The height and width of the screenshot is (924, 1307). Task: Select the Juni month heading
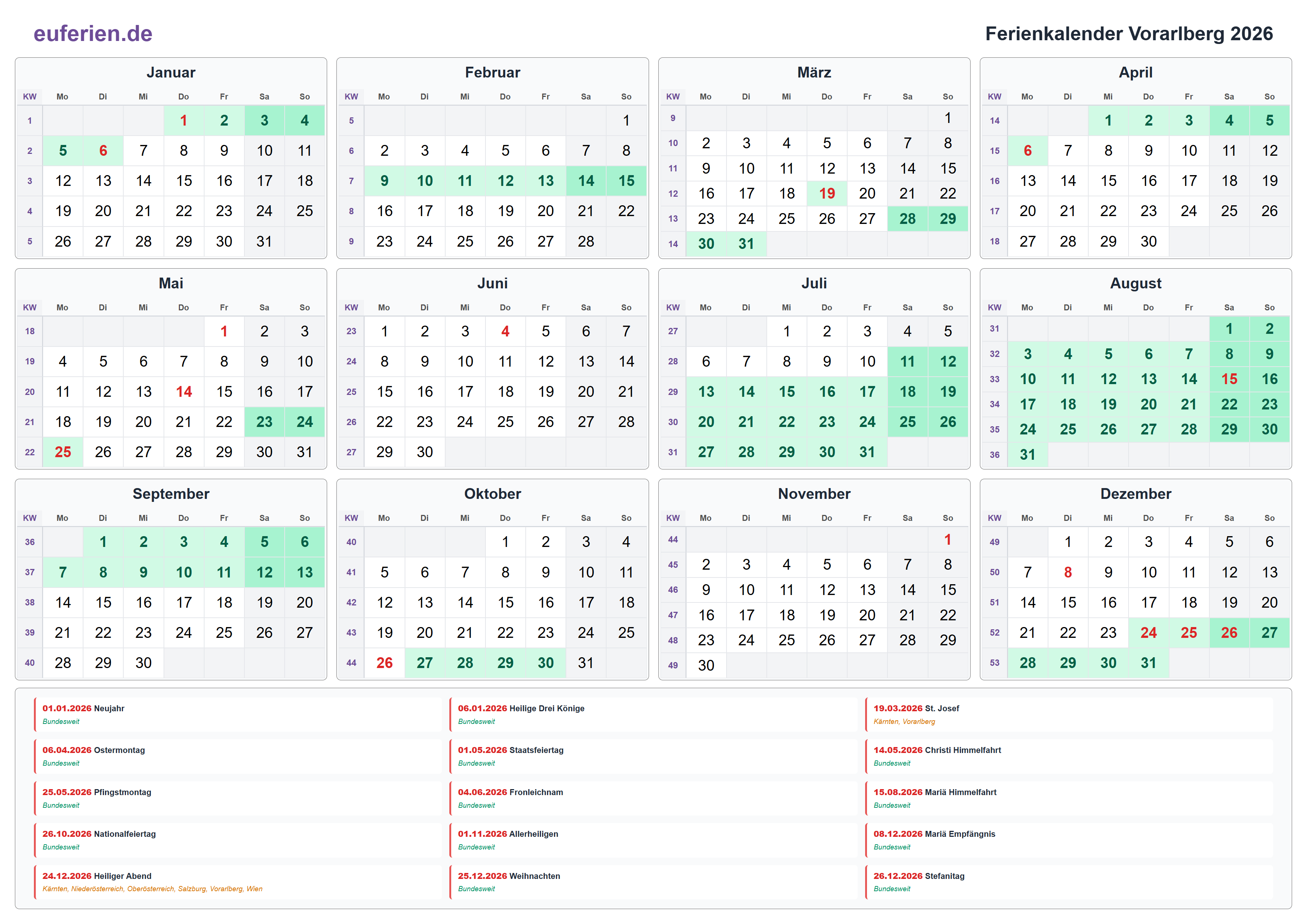point(493,283)
